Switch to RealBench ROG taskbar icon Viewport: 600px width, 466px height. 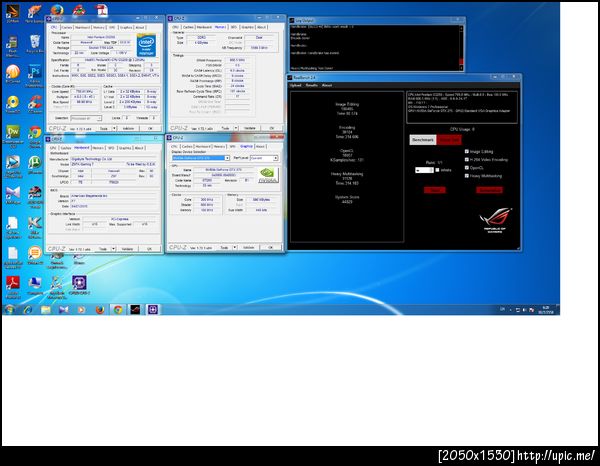135,310
